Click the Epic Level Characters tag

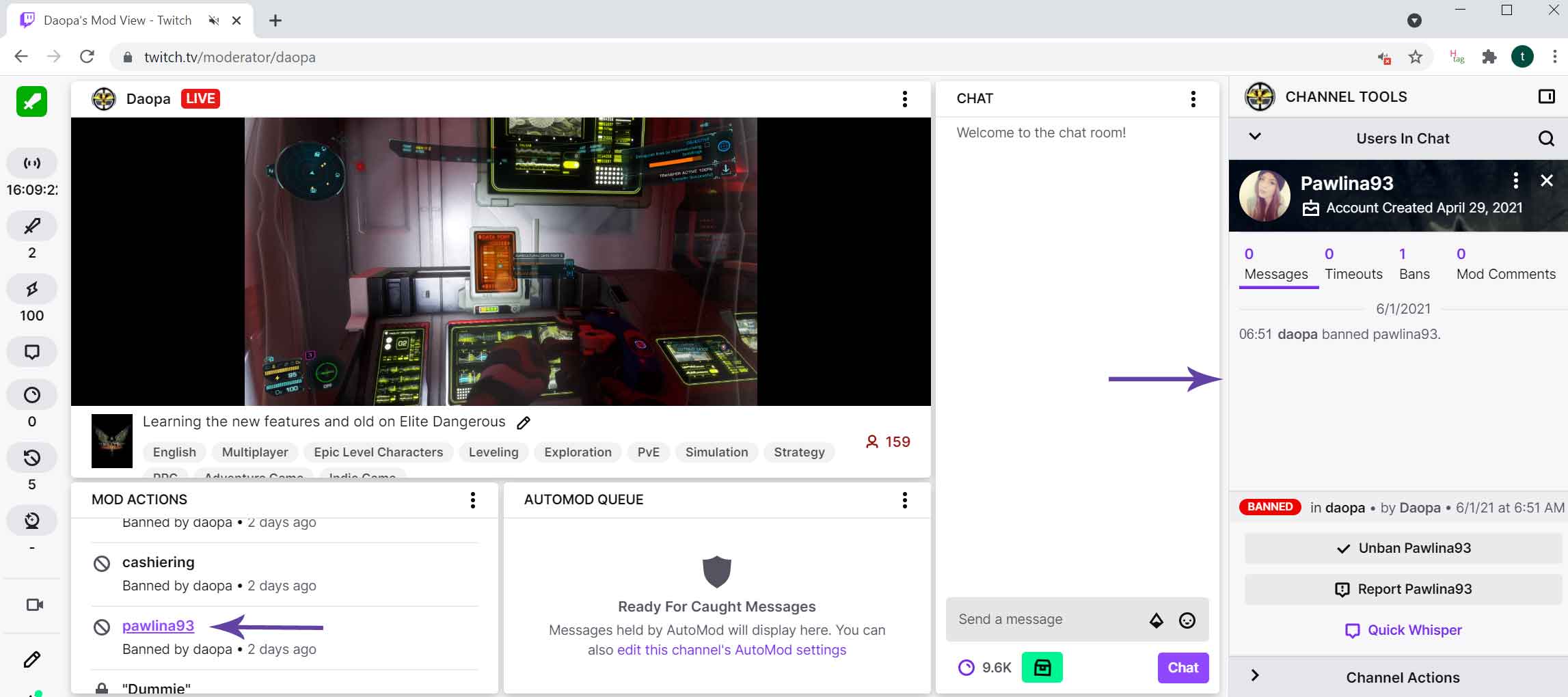[x=378, y=452]
